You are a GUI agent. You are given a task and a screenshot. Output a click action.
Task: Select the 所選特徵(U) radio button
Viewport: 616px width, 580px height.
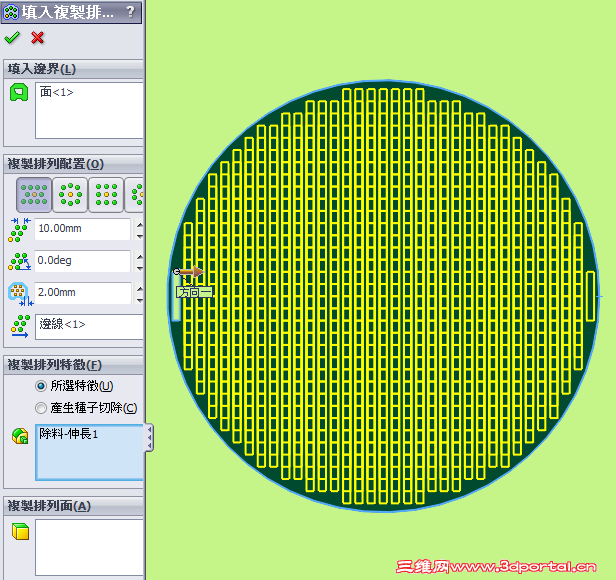(40, 386)
